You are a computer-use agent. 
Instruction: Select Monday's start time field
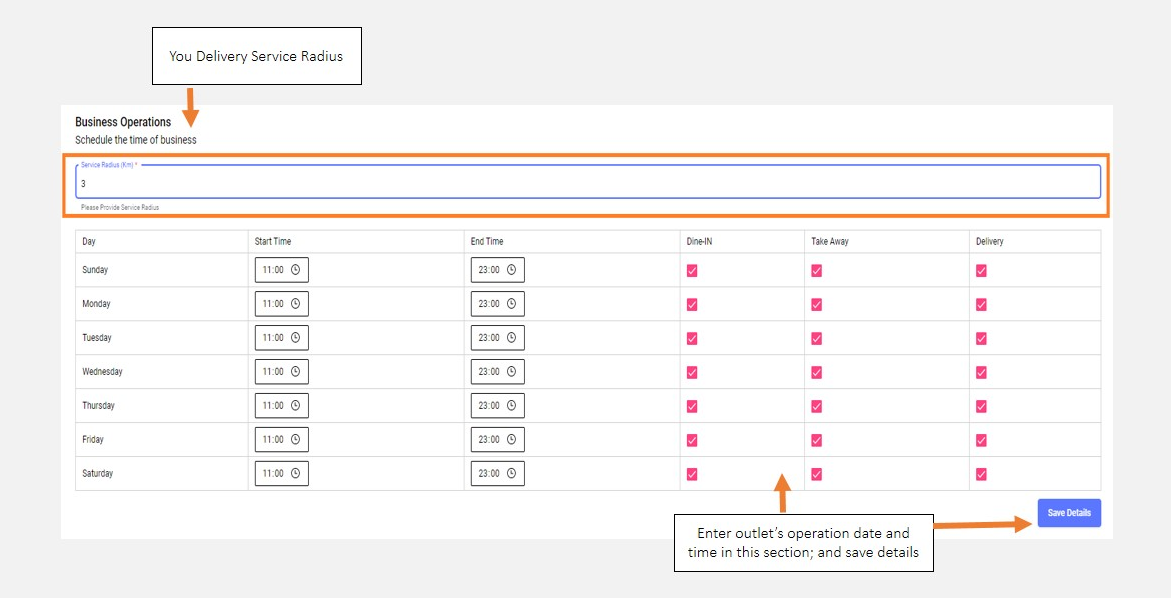pyautogui.click(x=273, y=304)
